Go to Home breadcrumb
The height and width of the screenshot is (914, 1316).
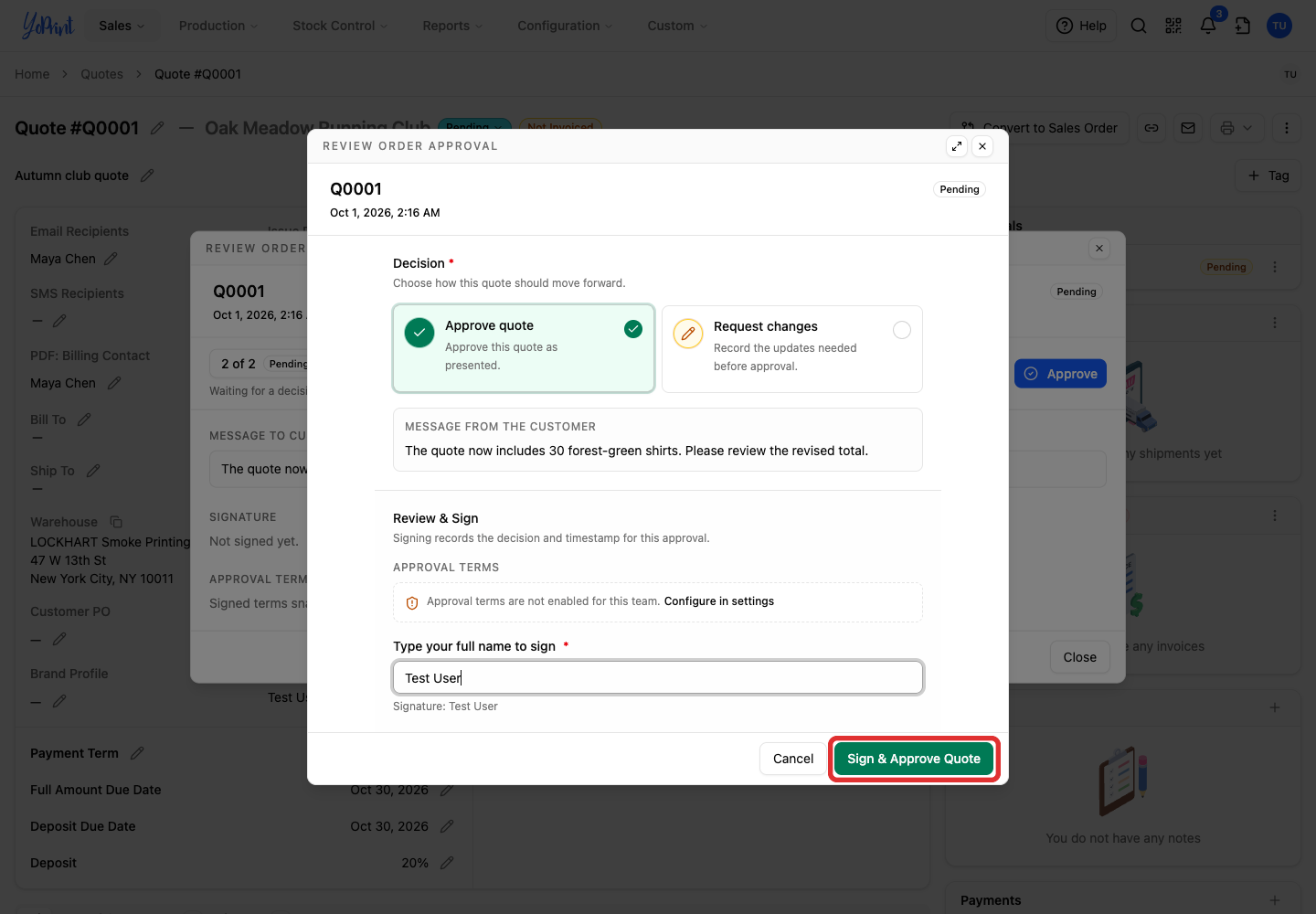(32, 74)
